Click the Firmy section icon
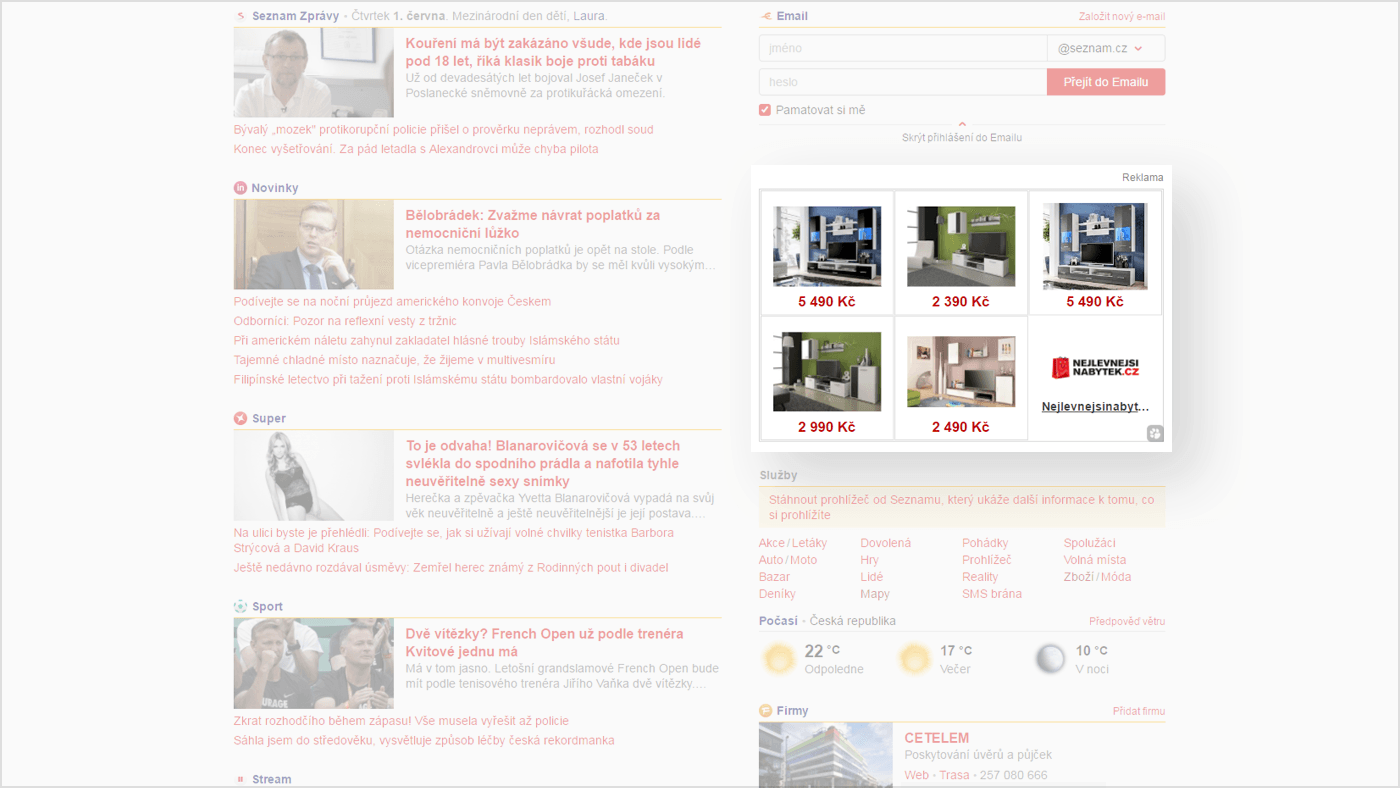Screen dimensions: 1400x788 tap(766, 711)
